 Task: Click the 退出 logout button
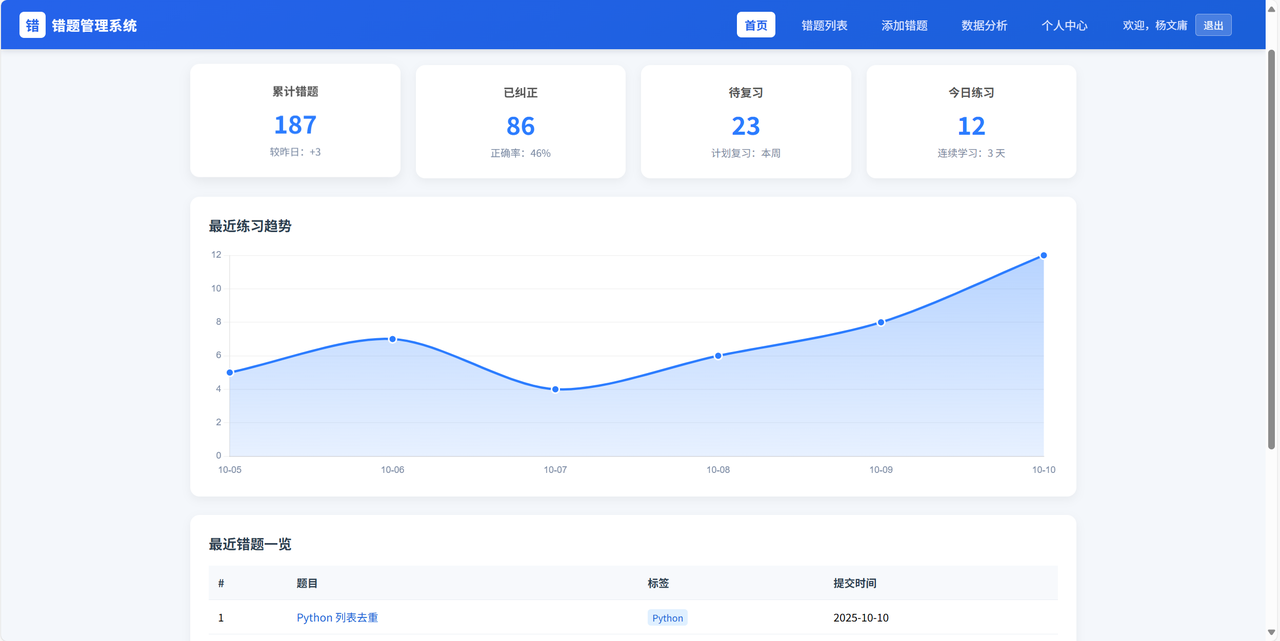1213,25
